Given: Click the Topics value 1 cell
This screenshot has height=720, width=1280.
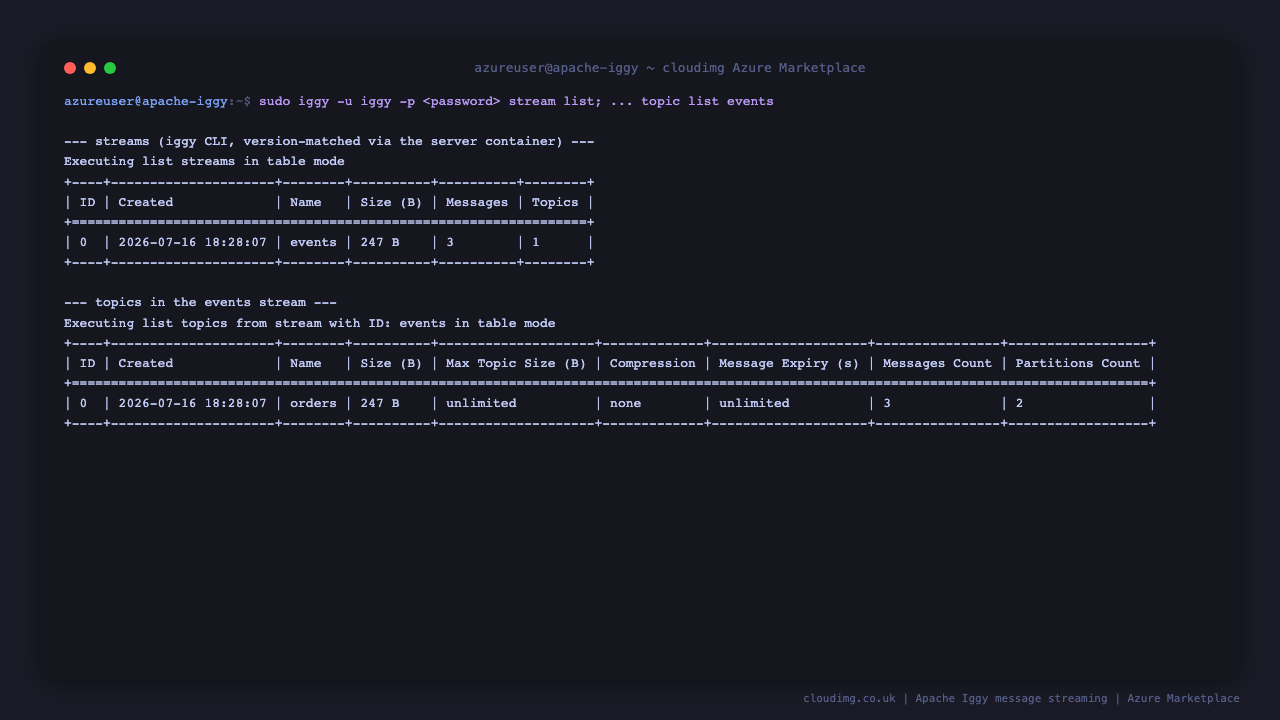Looking at the screenshot, I should coord(536,242).
